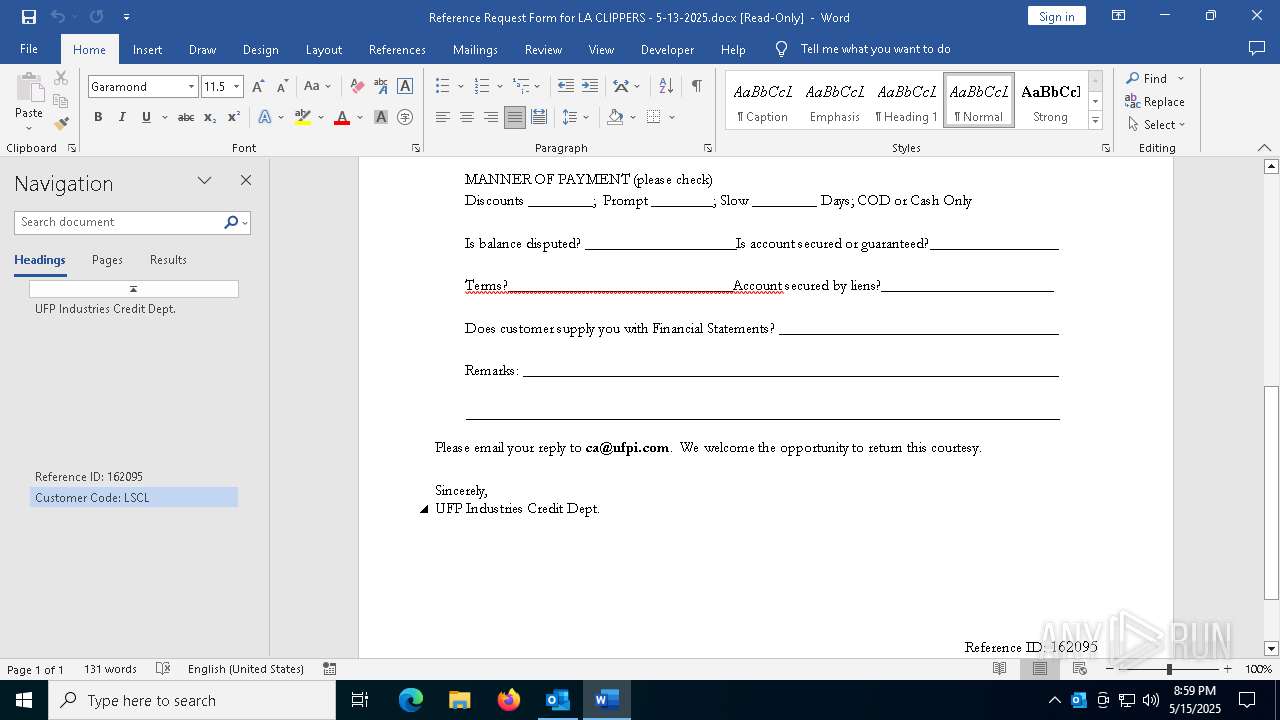The image size is (1280, 720).
Task: Toggle Italic formatting
Action: [122, 117]
